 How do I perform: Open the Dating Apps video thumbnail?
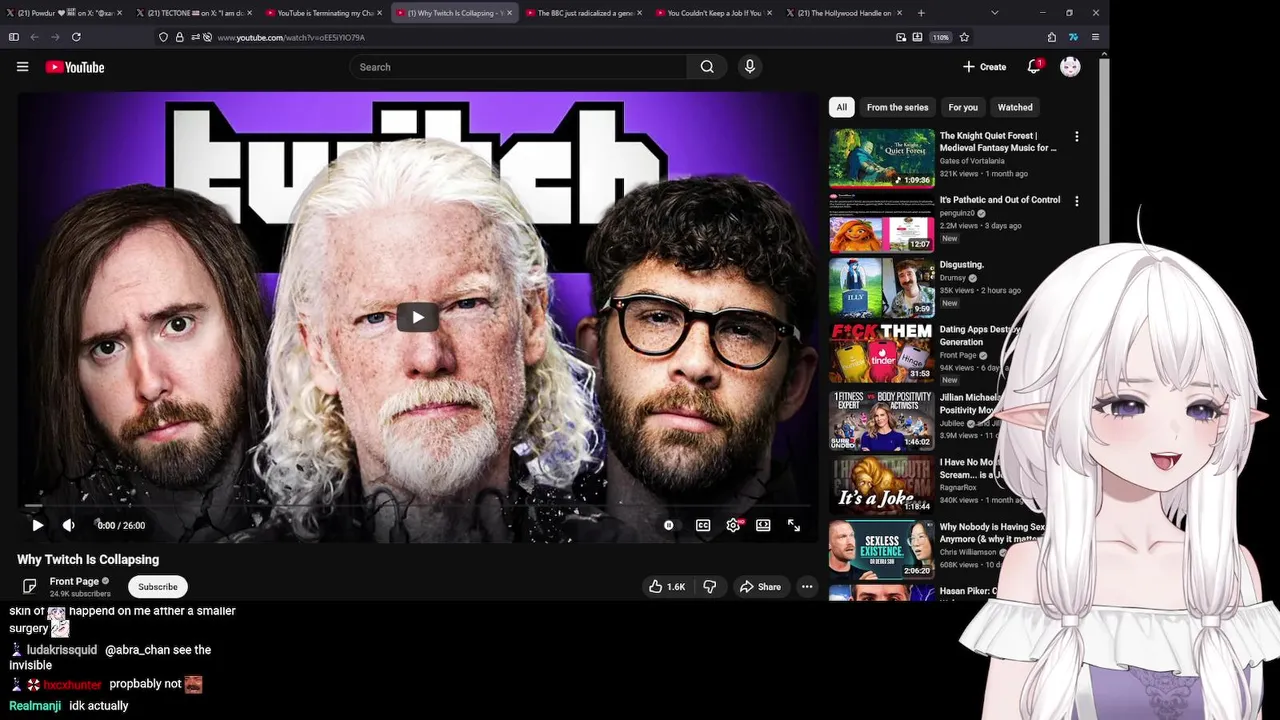(881, 352)
